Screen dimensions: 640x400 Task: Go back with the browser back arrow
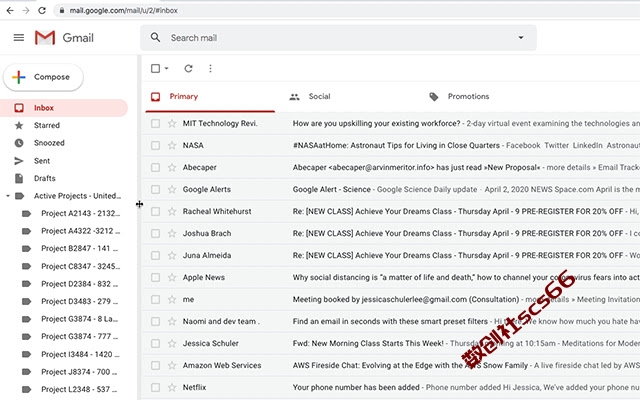10,11
